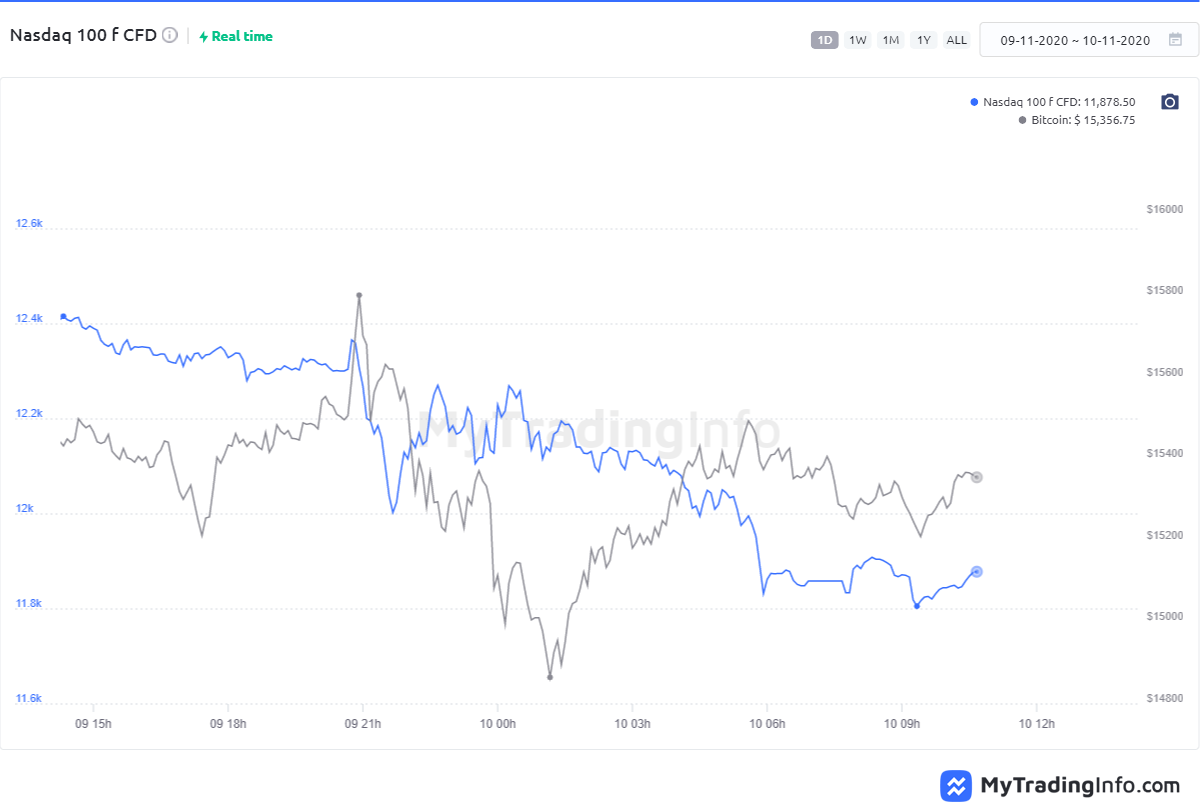Click the "10 00h" time axis label
Screen dimensions: 1200x810
pos(498,723)
